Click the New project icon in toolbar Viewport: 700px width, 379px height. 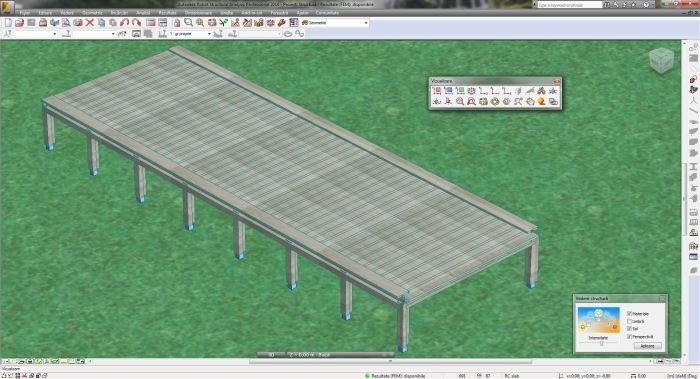8,22
